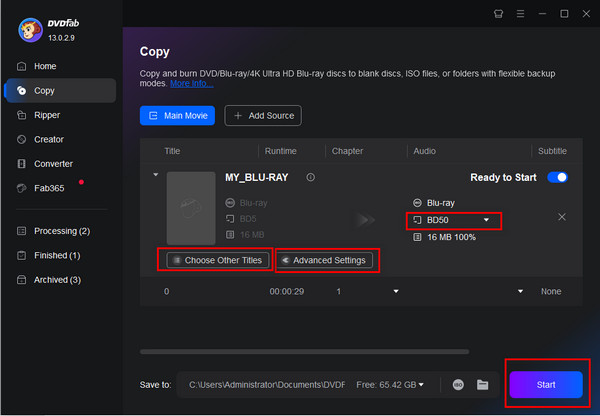
Task: Switch to the Converter module
Action: pos(54,163)
